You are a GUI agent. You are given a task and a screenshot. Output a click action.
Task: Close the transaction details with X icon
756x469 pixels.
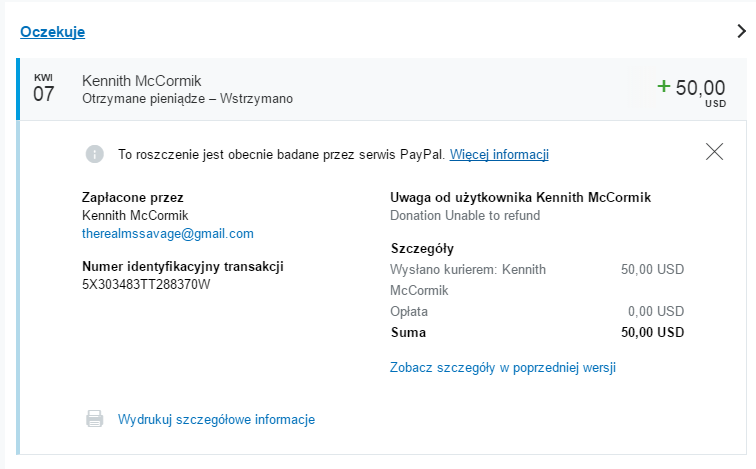pyautogui.click(x=714, y=151)
